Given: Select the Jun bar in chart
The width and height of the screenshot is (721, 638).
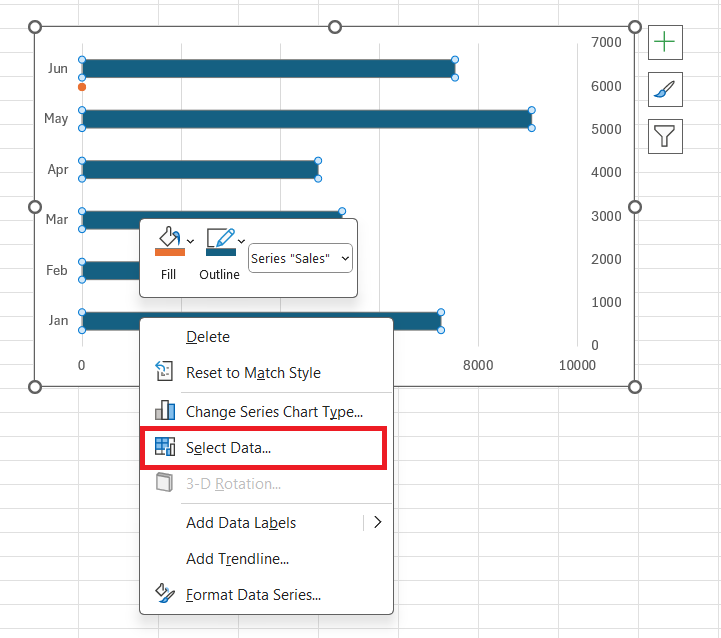Looking at the screenshot, I should coord(269,69).
